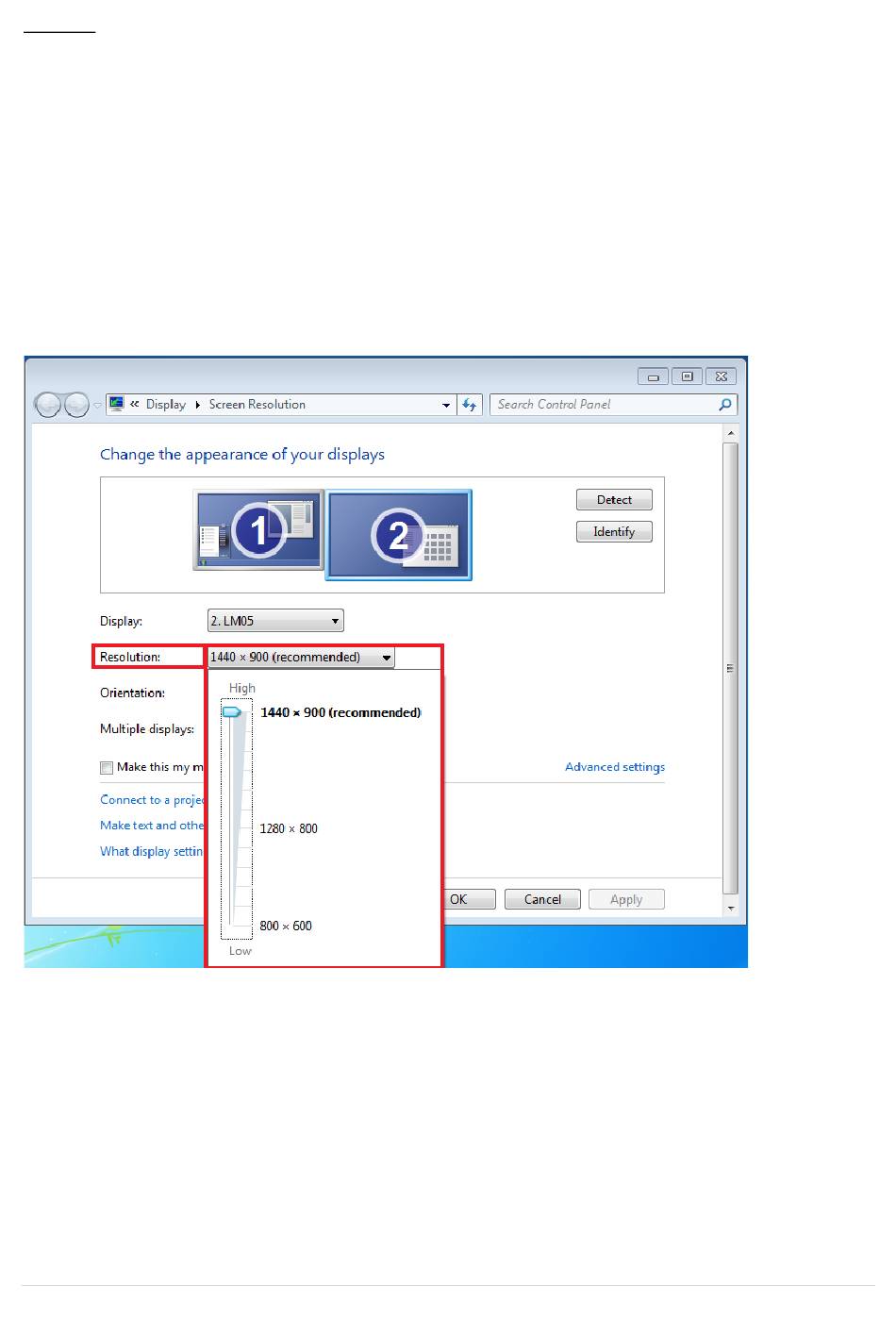Toggle Make this my main display checkbox
The width and height of the screenshot is (896, 1319).
click(107, 768)
